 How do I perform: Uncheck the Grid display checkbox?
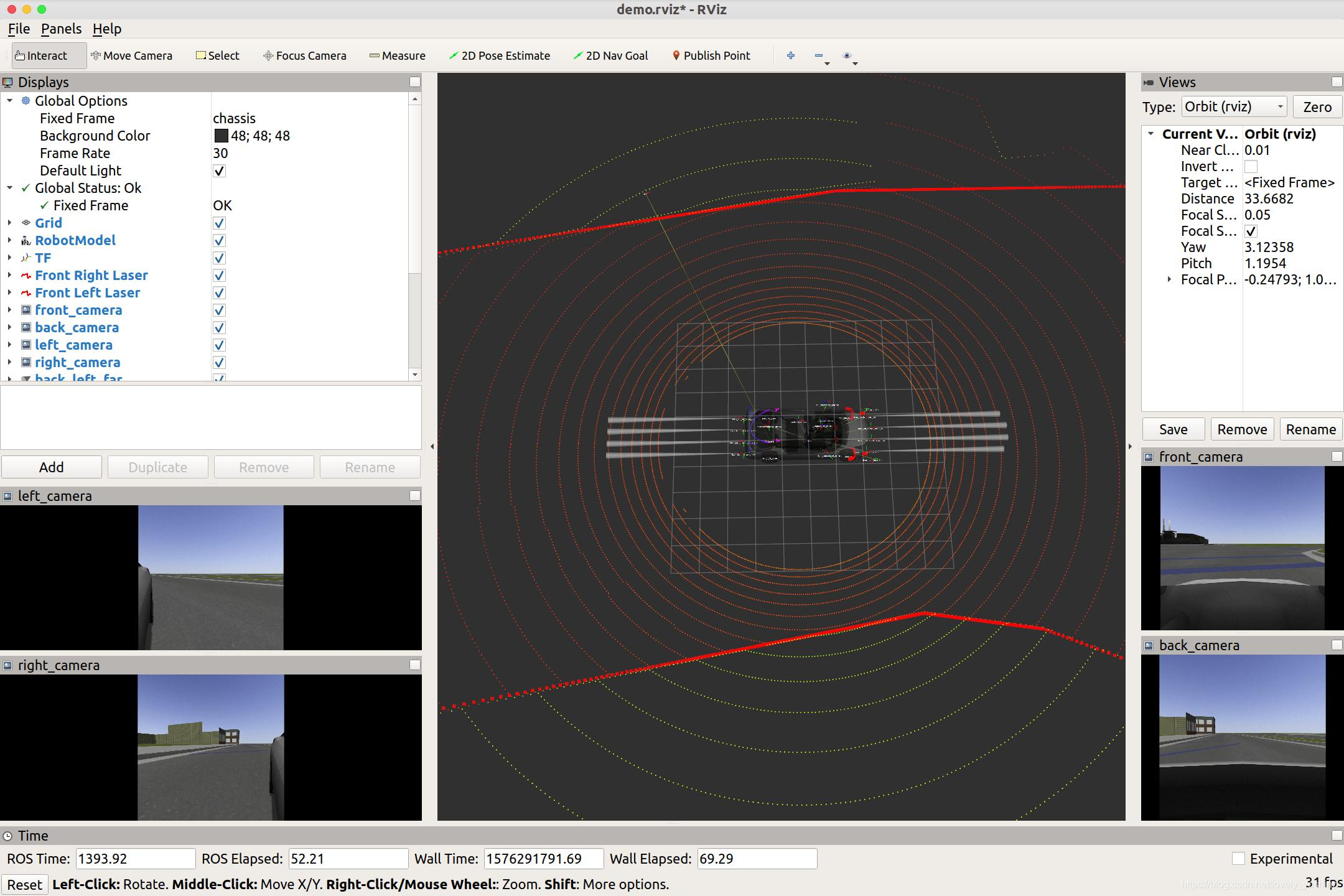coord(219,223)
